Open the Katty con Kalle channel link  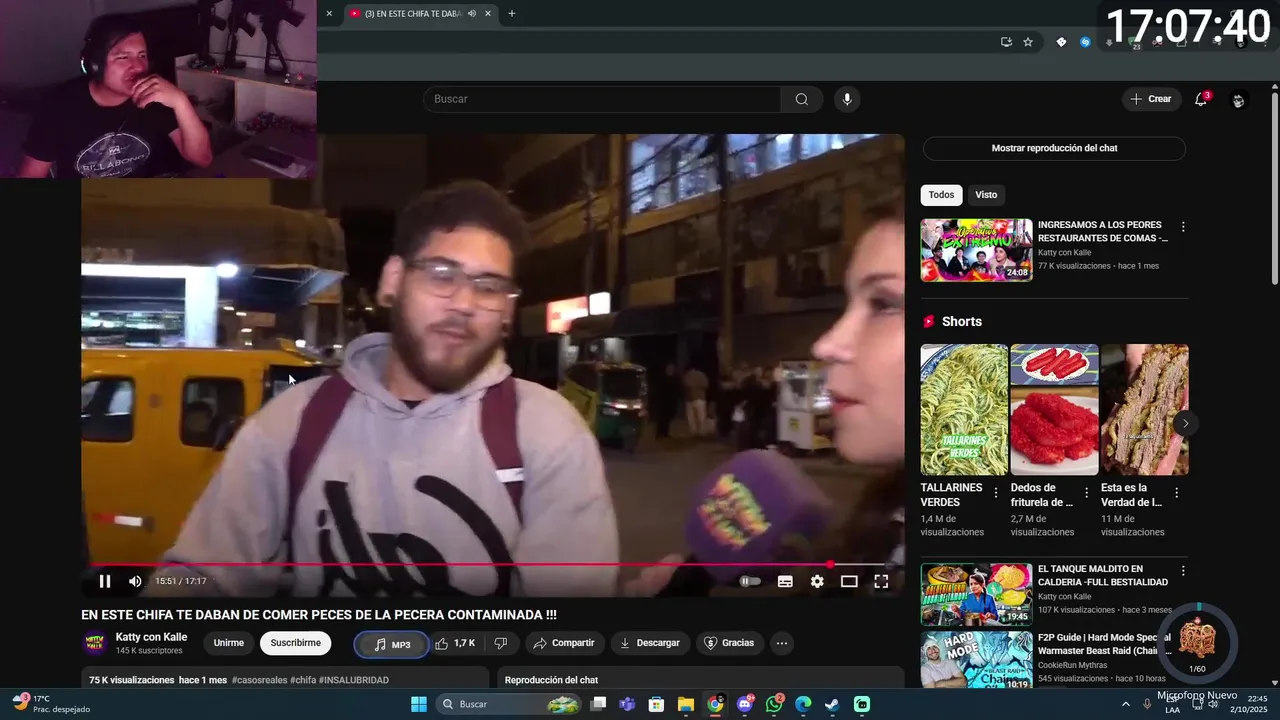pos(151,637)
